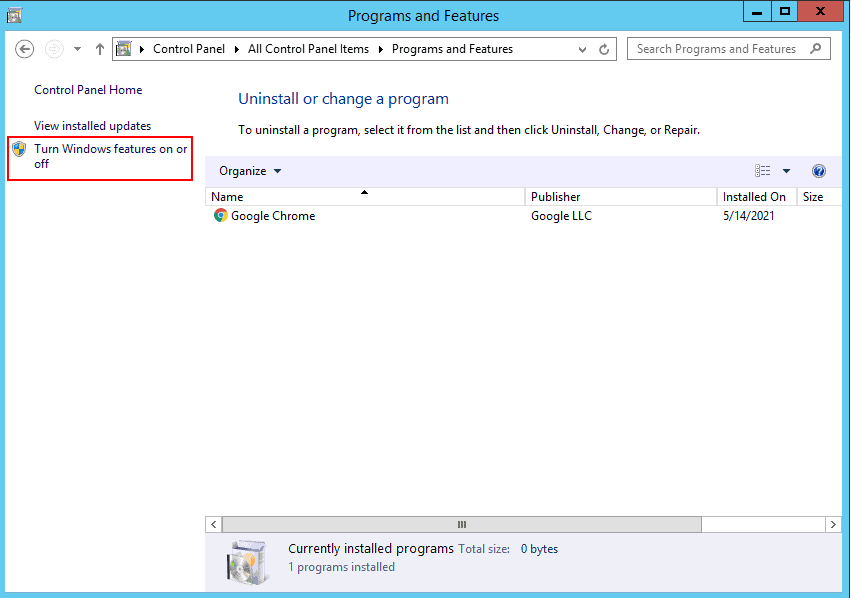
Task: Click the Forward navigation arrow
Action: 54,49
